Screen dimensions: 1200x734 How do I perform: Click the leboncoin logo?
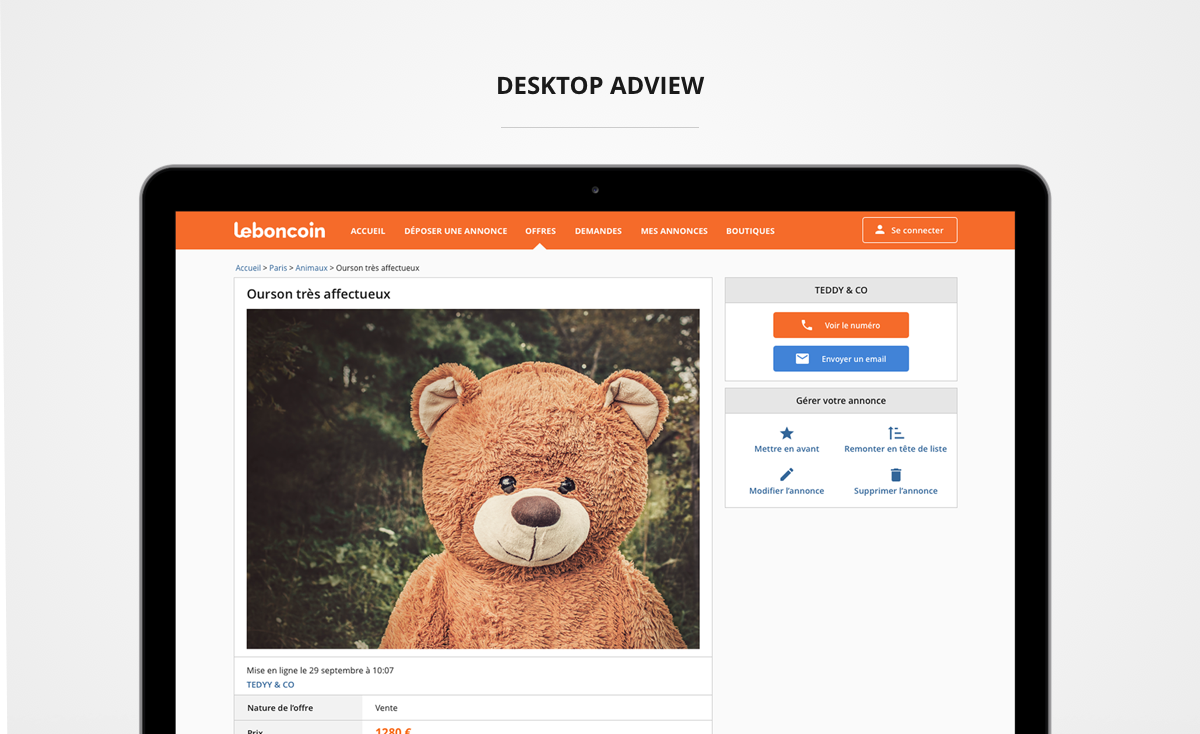tap(279, 230)
